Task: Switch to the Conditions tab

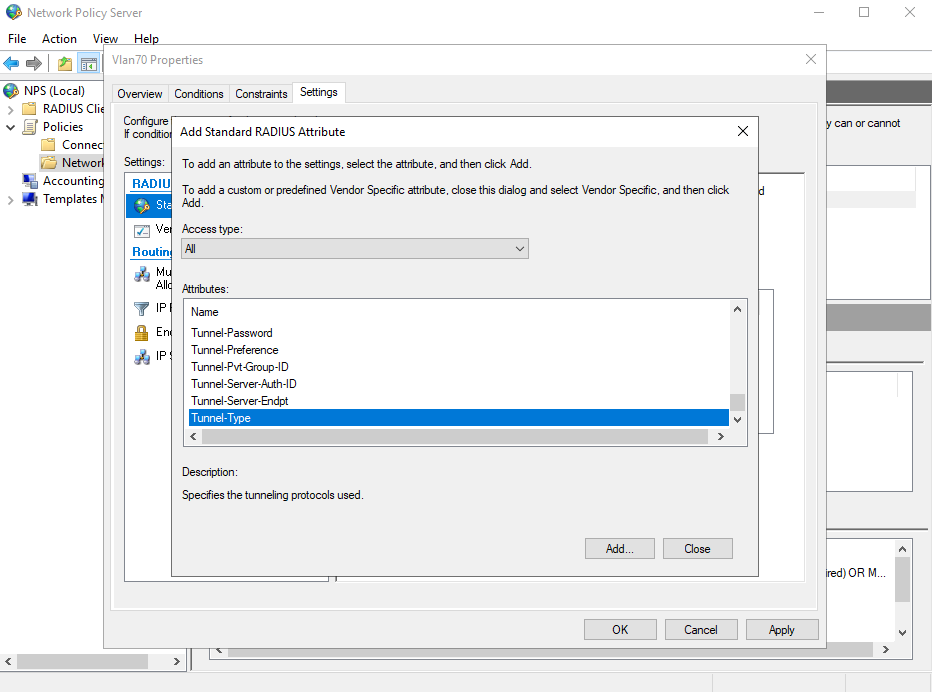Action: (x=199, y=94)
